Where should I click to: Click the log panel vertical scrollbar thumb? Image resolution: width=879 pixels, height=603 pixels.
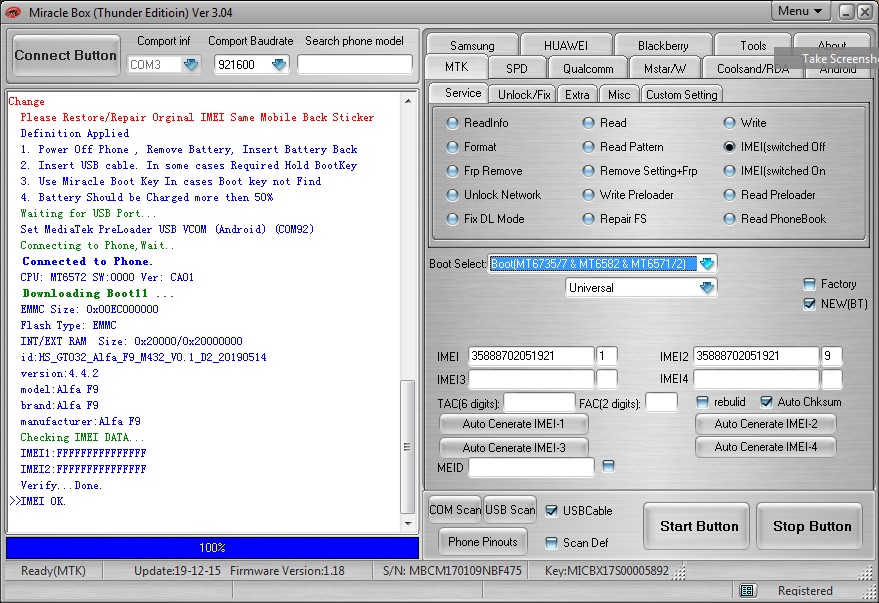click(408, 447)
